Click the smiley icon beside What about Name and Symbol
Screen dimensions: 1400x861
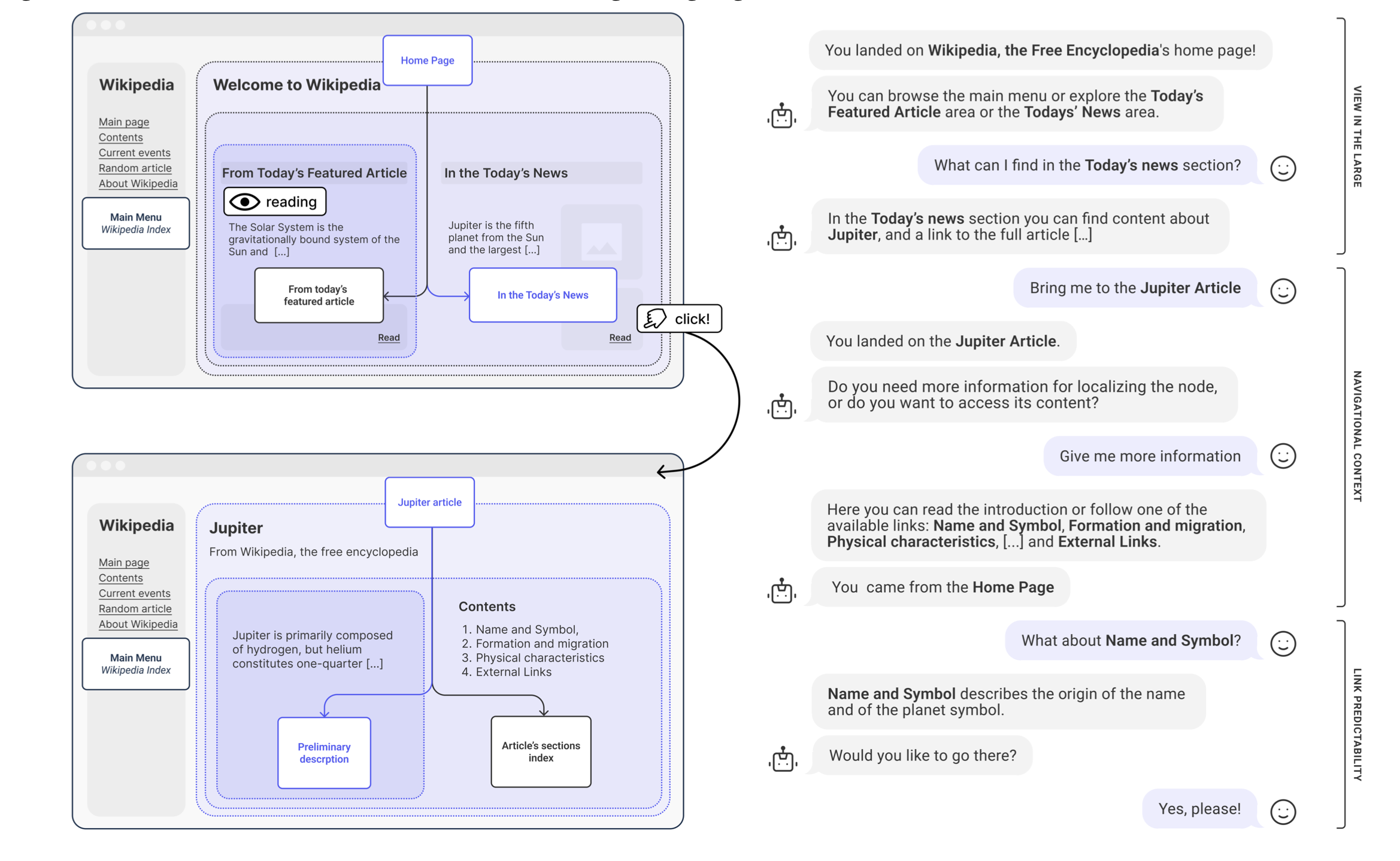click(x=1283, y=644)
